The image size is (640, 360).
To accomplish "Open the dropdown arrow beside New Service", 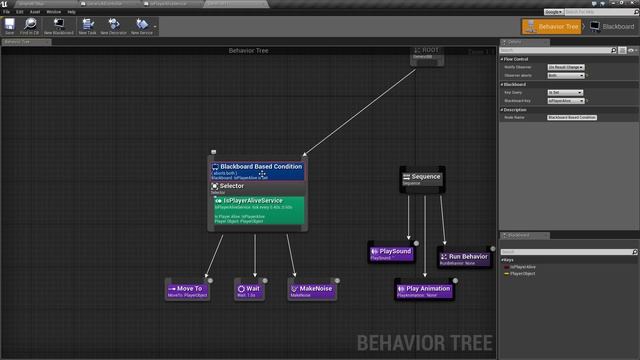I will click(x=155, y=27).
